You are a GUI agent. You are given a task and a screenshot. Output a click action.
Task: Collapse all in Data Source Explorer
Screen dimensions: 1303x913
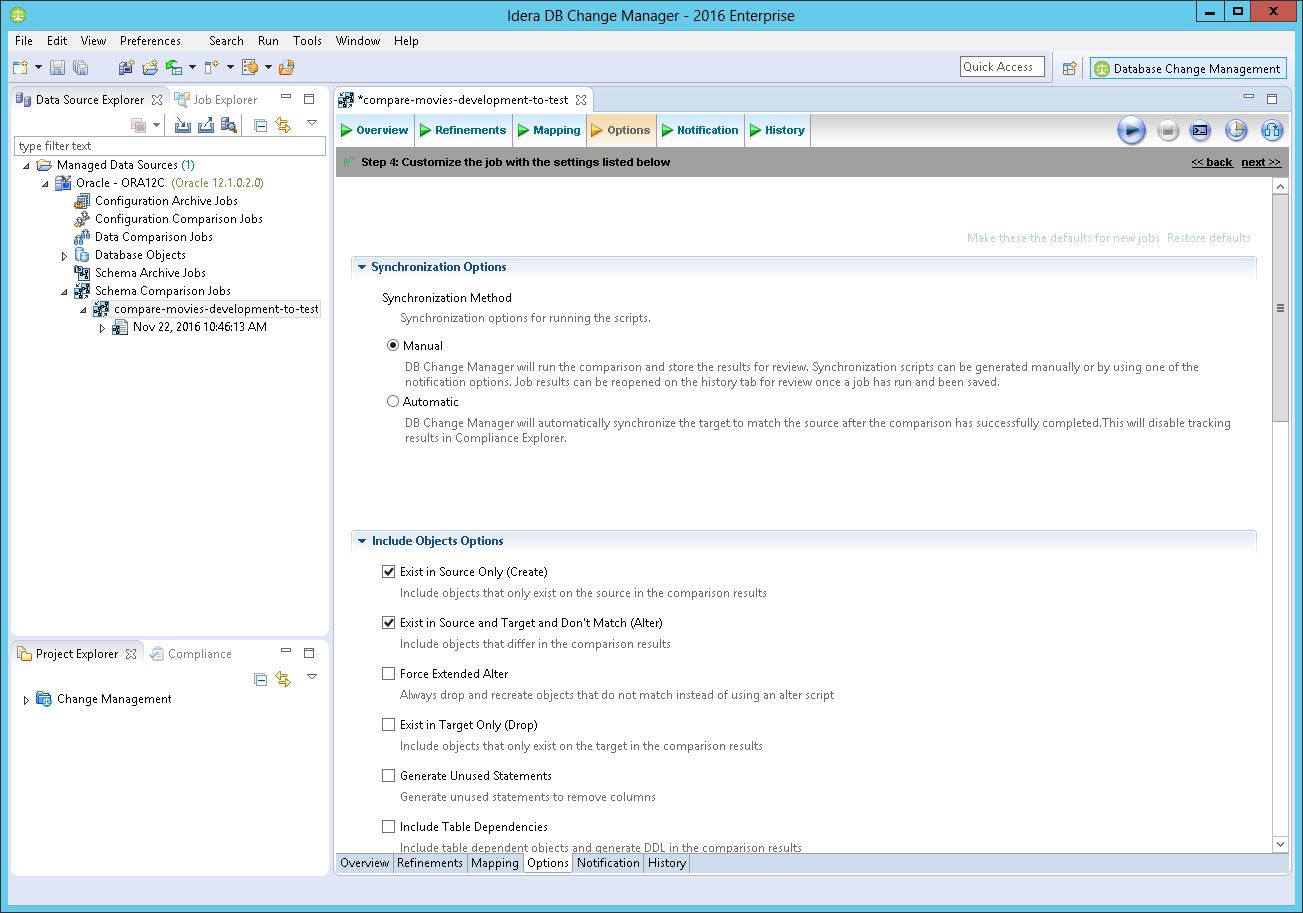pyautogui.click(x=260, y=125)
